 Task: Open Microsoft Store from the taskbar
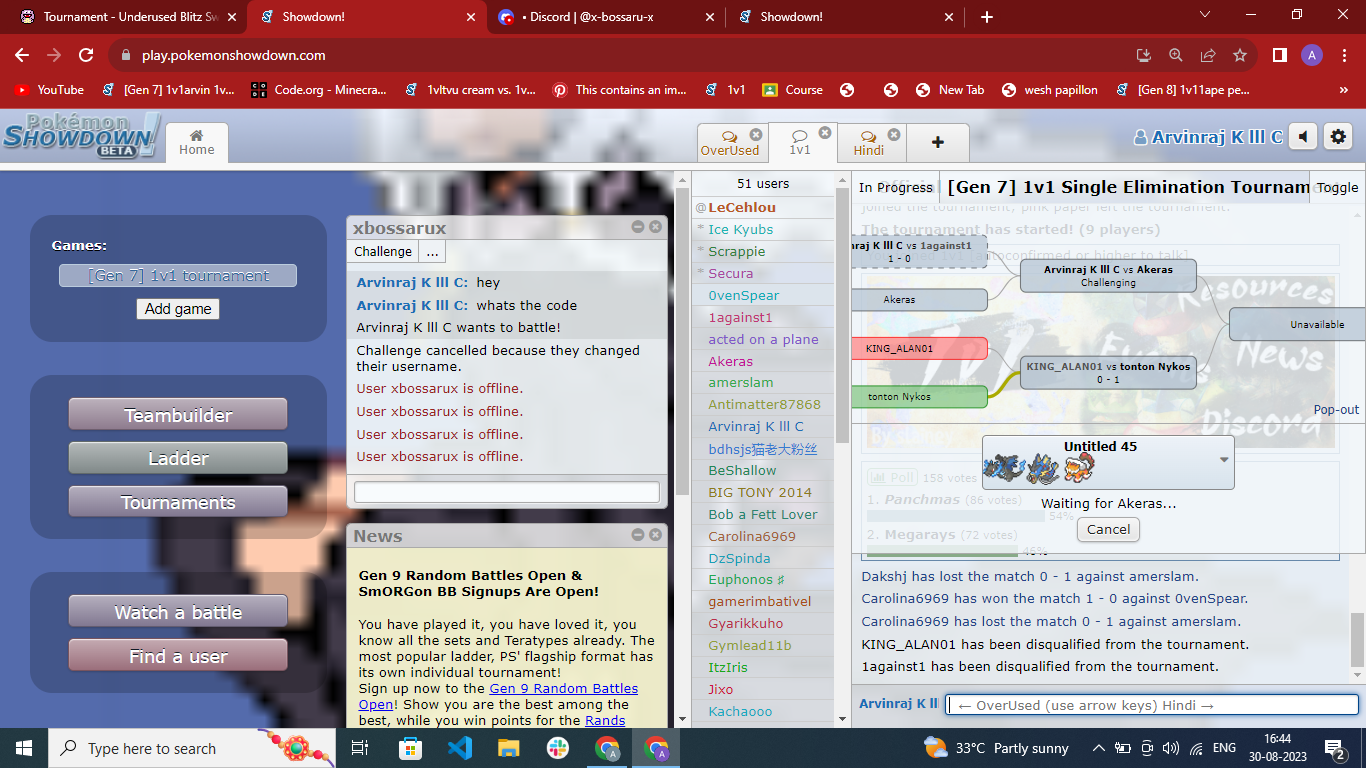tap(410, 748)
